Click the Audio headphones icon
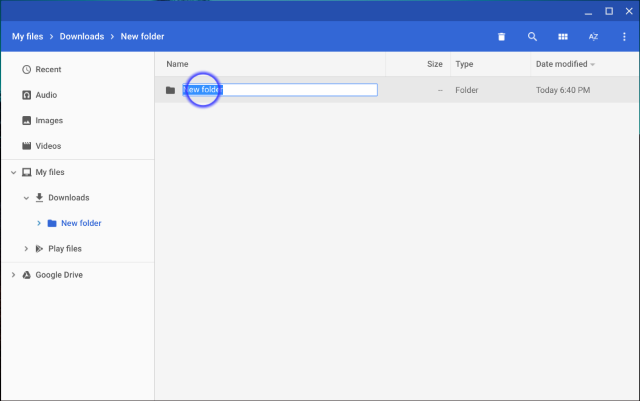 [27, 95]
